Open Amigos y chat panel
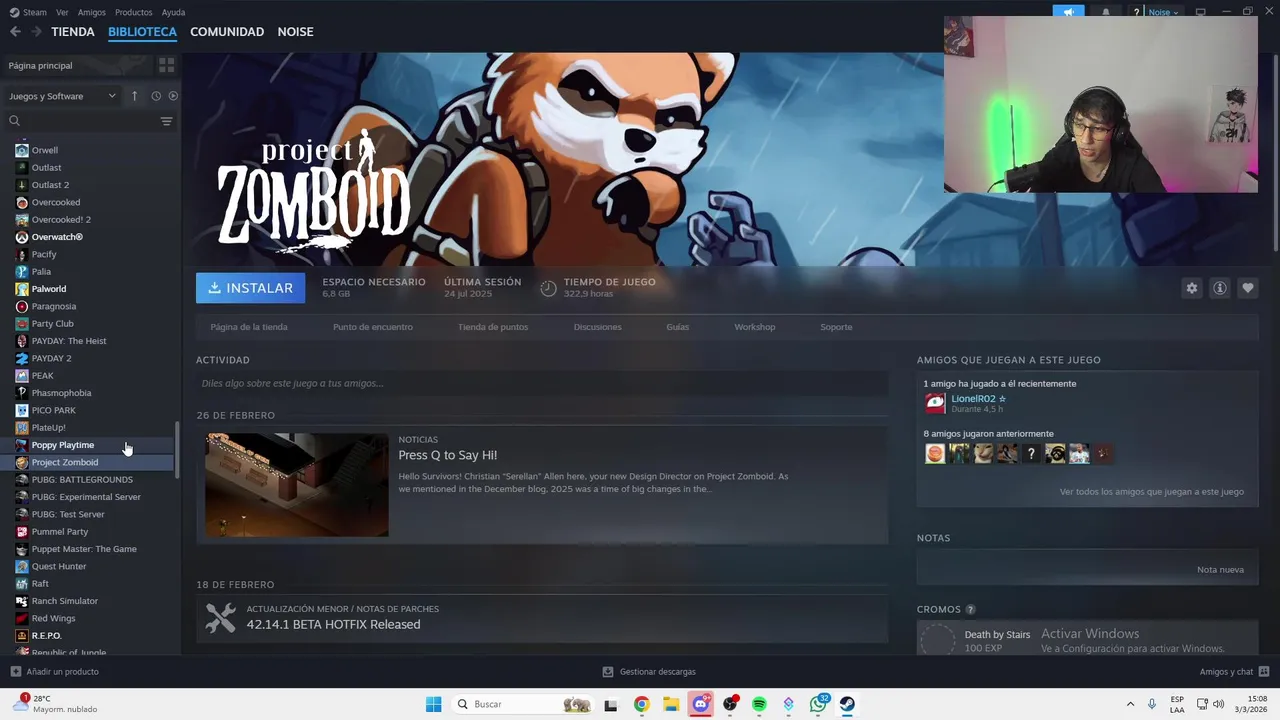This screenshot has width=1280, height=720. pyautogui.click(x=1234, y=672)
